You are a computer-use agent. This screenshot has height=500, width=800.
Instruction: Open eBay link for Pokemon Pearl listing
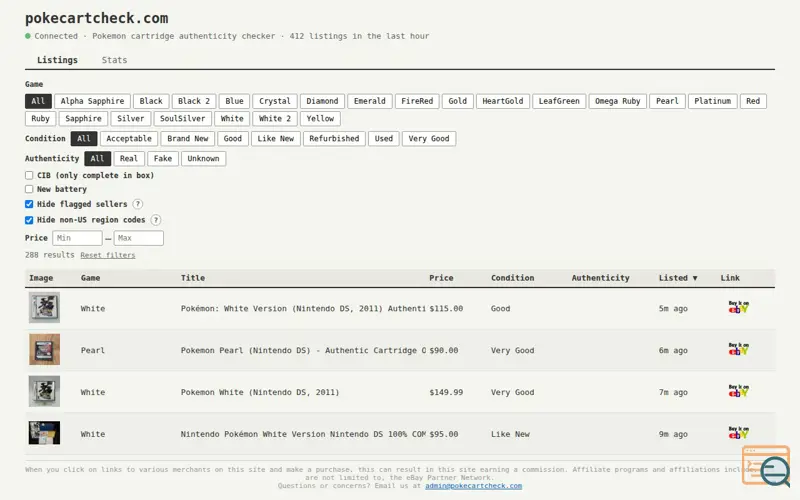pos(738,349)
